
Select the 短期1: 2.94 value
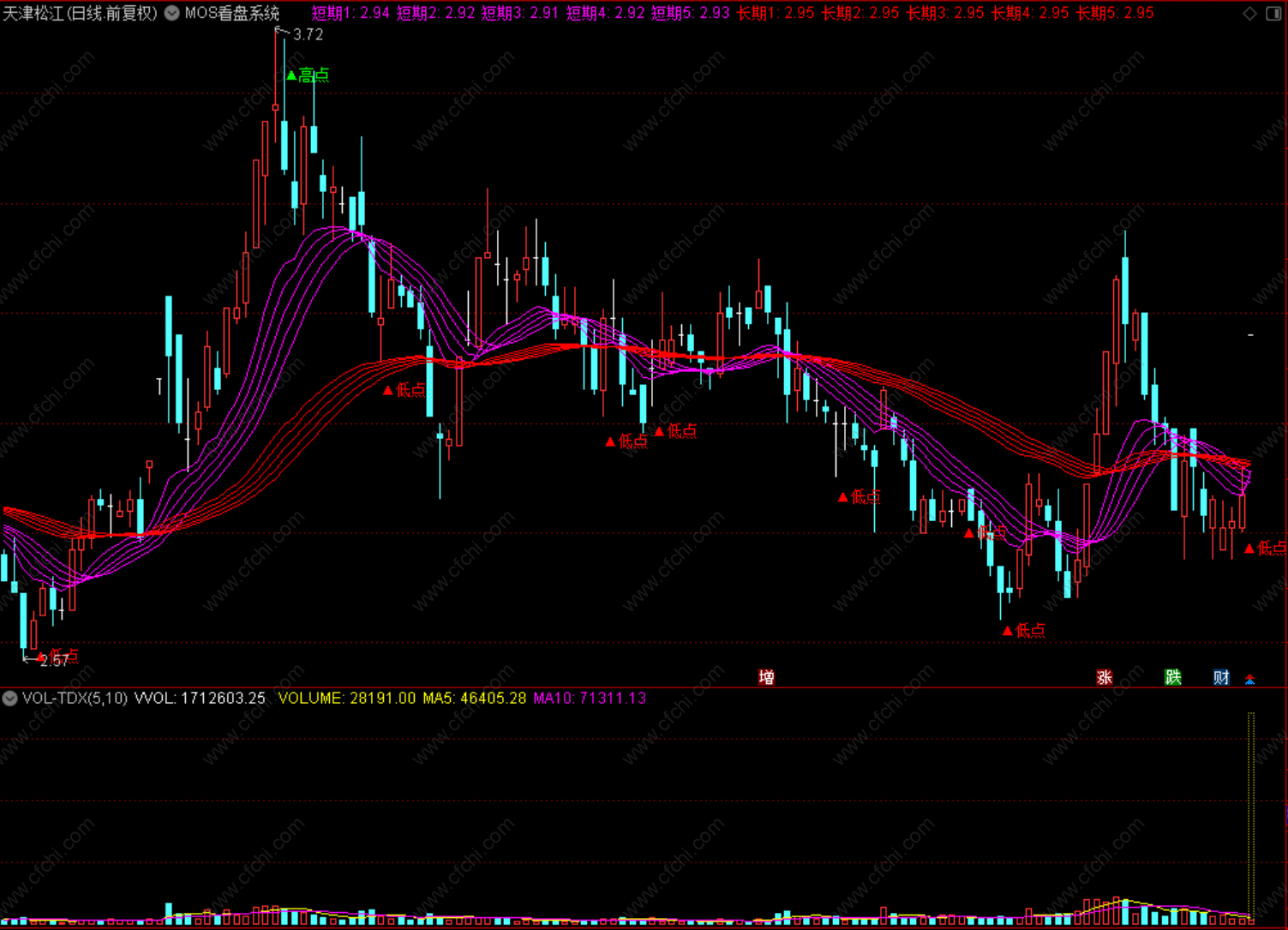(350, 13)
